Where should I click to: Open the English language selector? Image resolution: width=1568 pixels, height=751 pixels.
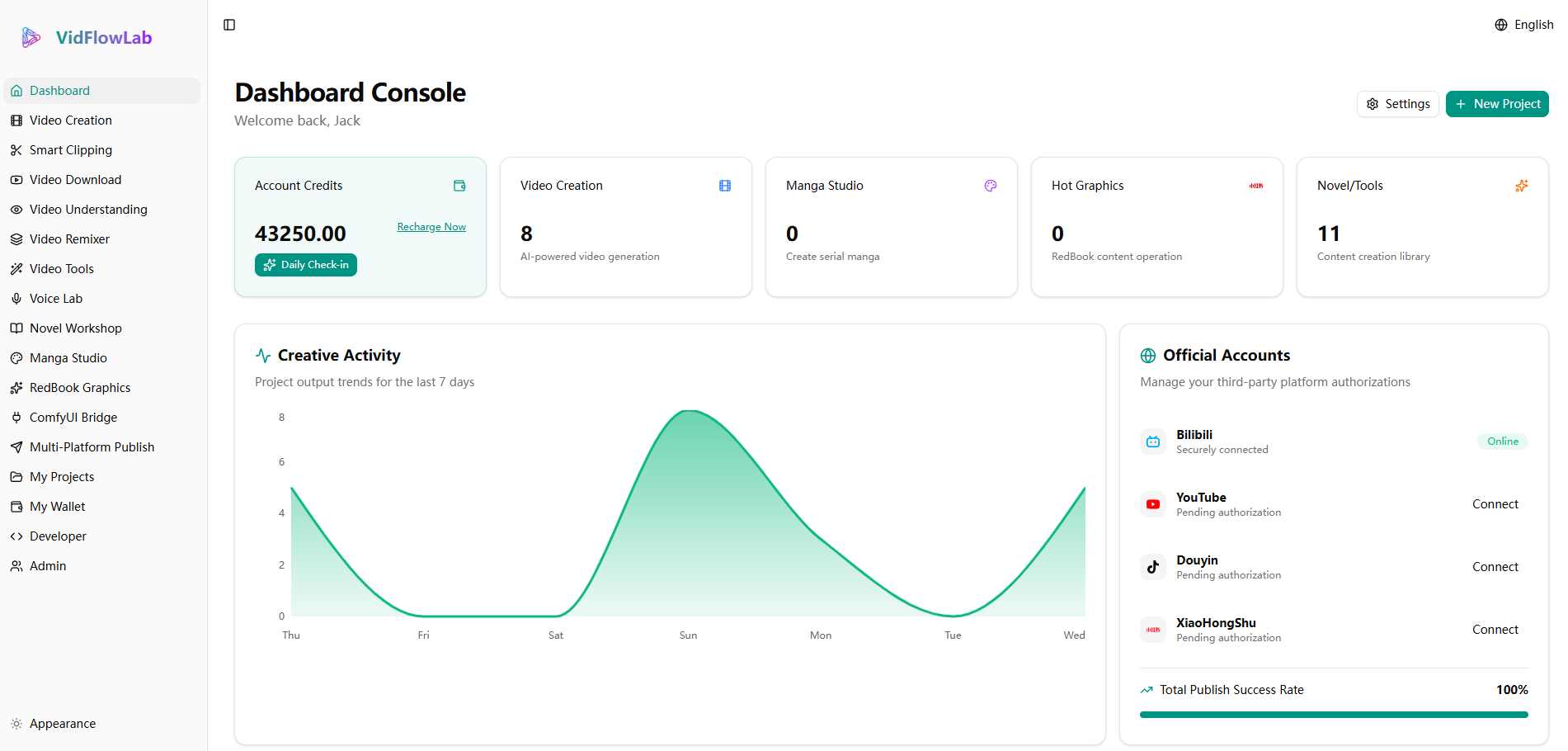click(x=1523, y=24)
